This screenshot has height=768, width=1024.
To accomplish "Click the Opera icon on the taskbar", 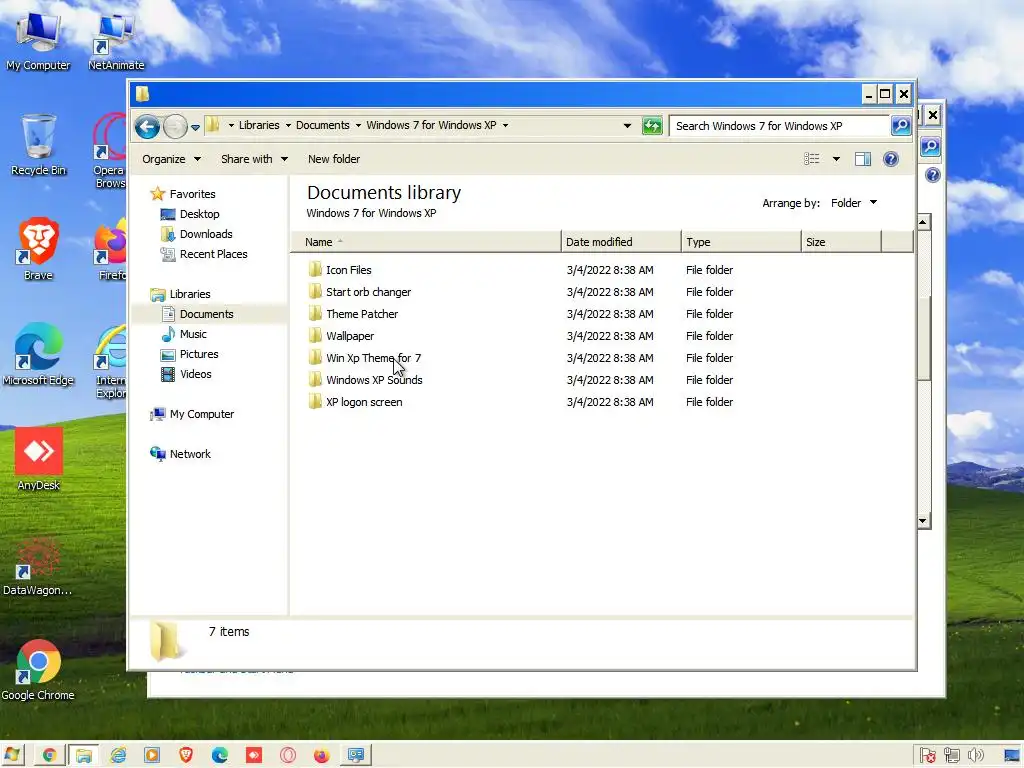I will pos(288,755).
